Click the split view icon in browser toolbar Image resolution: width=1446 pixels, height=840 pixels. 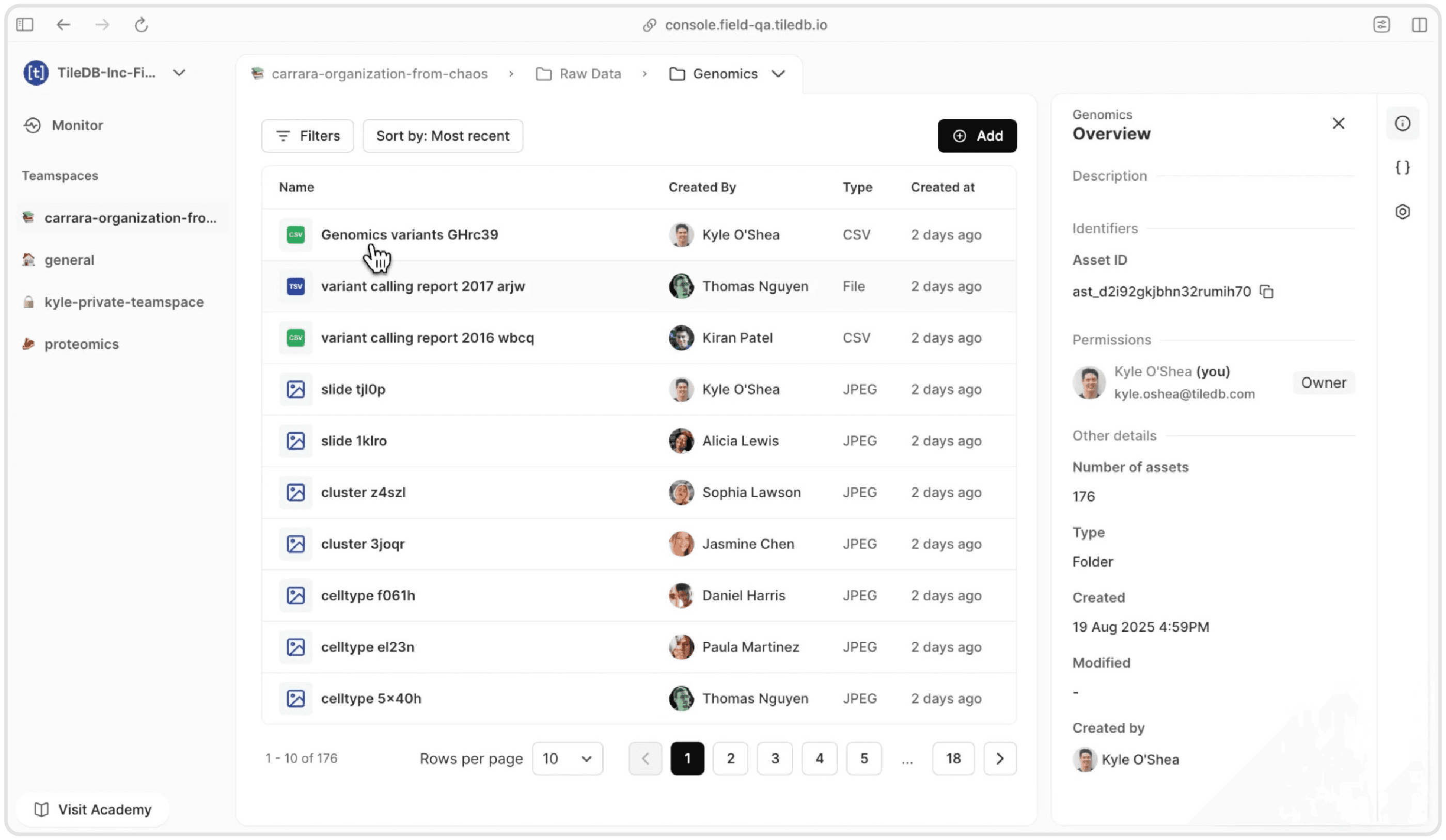[1419, 25]
